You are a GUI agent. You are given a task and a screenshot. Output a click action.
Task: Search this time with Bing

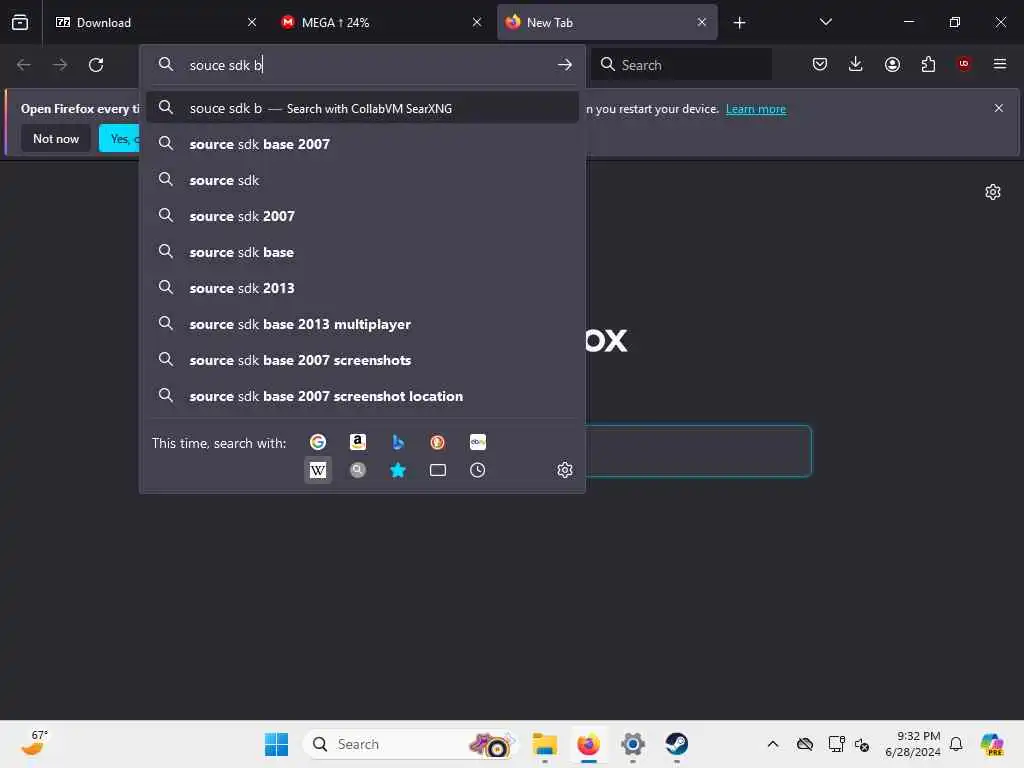pos(398,442)
